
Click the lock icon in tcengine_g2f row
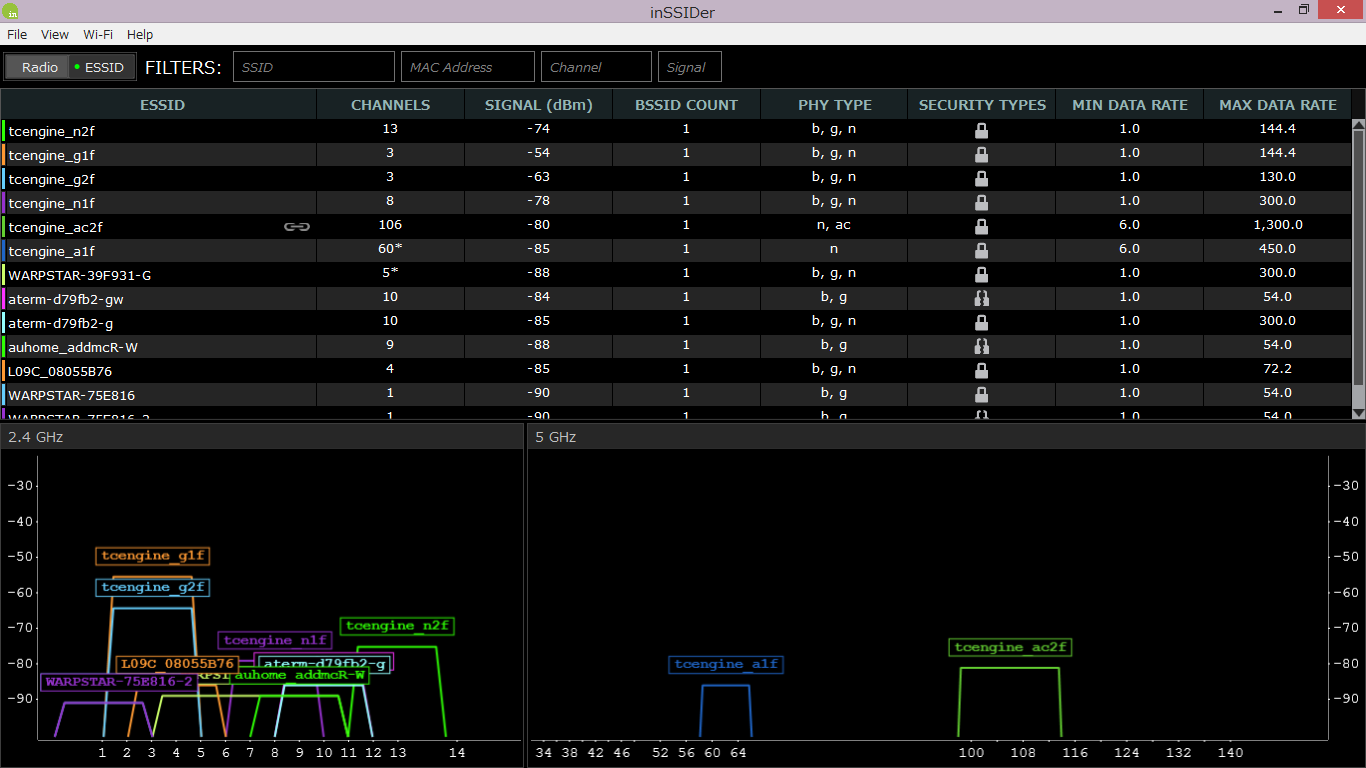982,178
